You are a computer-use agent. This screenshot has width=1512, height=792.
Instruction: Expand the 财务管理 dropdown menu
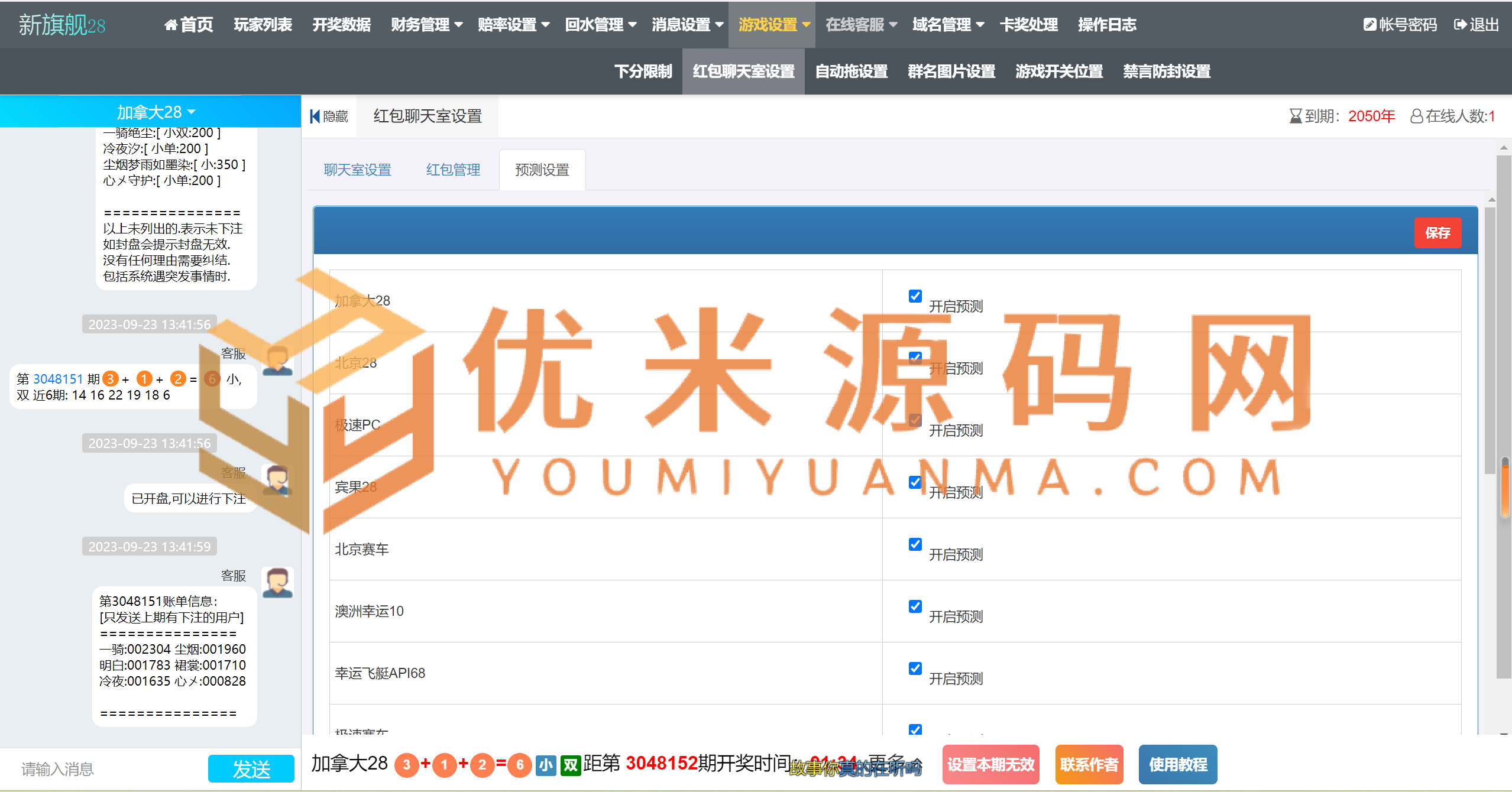pyautogui.click(x=426, y=25)
